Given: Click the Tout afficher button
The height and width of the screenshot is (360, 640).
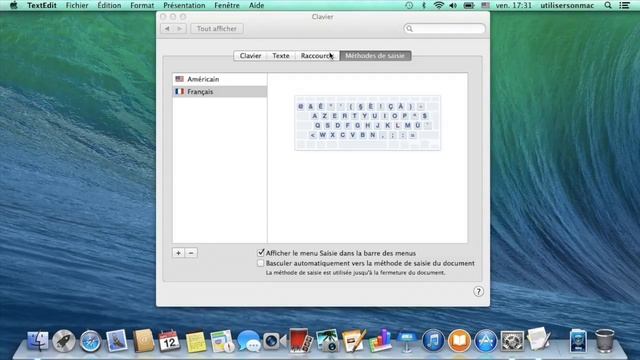Looking at the screenshot, I should click(217, 29).
